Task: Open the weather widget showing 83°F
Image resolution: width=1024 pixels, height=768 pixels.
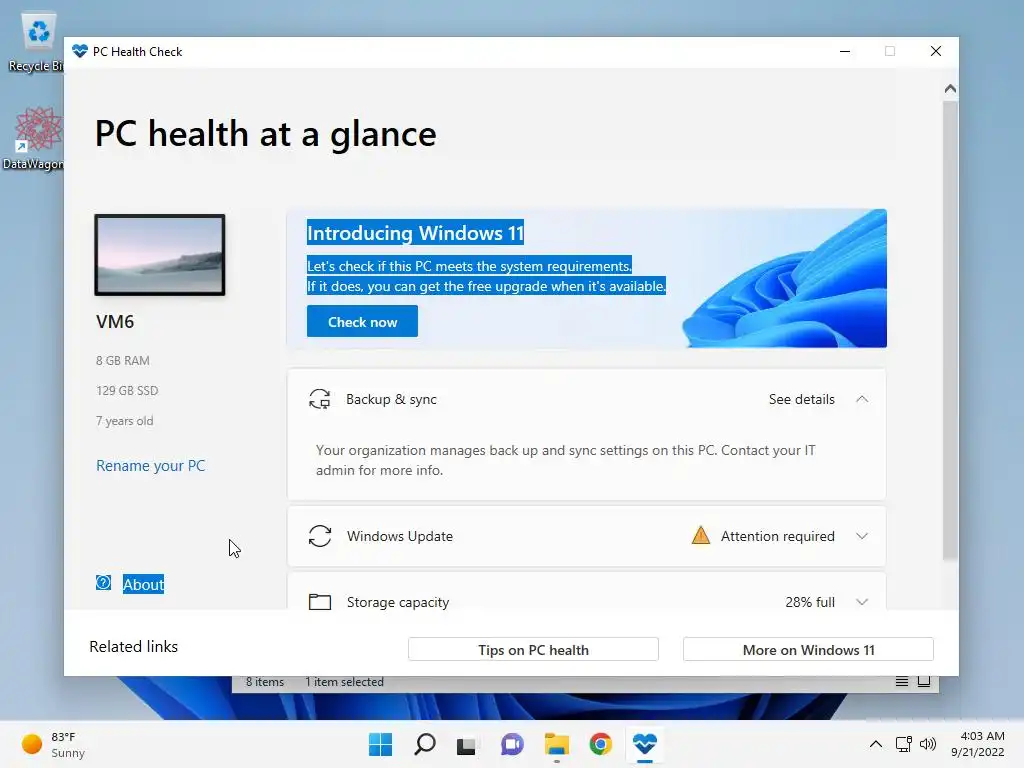Action: (54, 744)
